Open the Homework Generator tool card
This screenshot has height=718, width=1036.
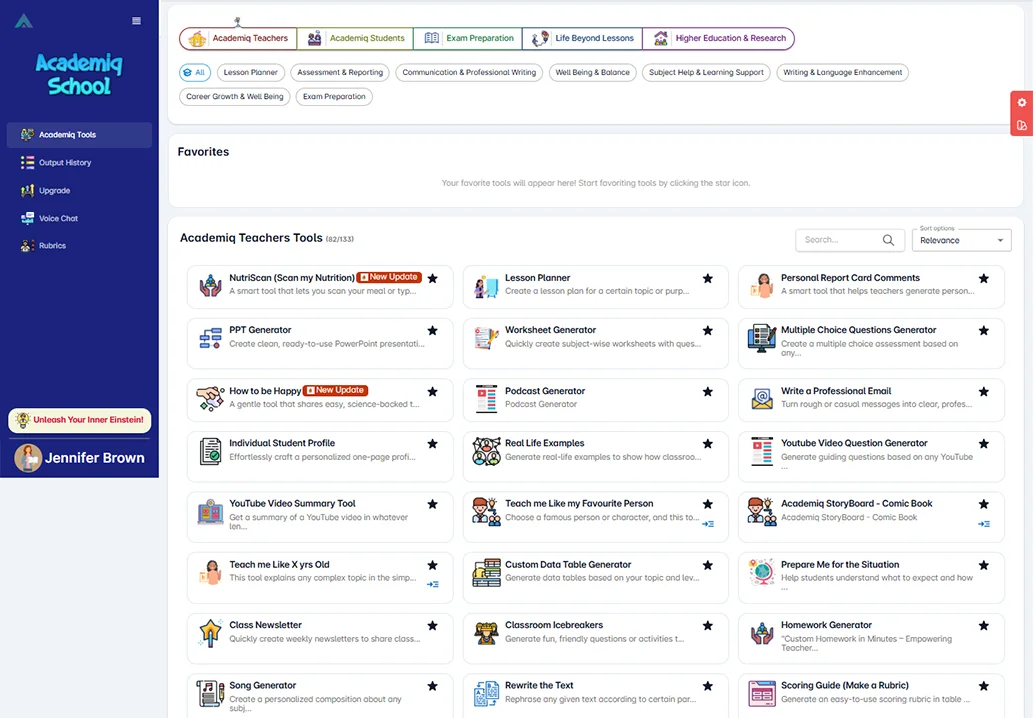tap(871, 638)
